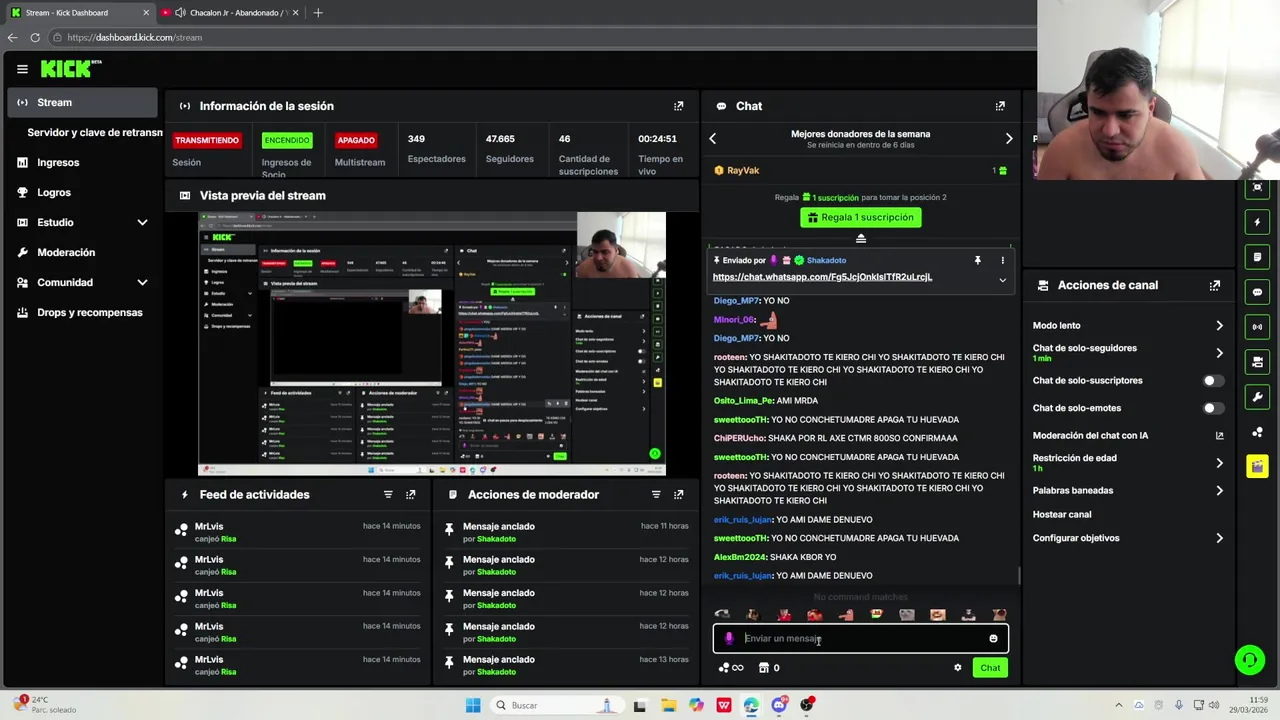Screen dimensions: 1280x720
Task: Open the shop icon with 0 count
Action: point(769,668)
